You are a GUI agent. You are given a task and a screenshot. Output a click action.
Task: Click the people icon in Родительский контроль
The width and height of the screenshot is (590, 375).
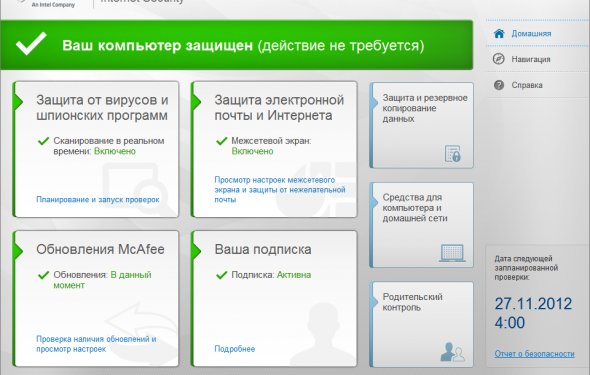pos(452,352)
